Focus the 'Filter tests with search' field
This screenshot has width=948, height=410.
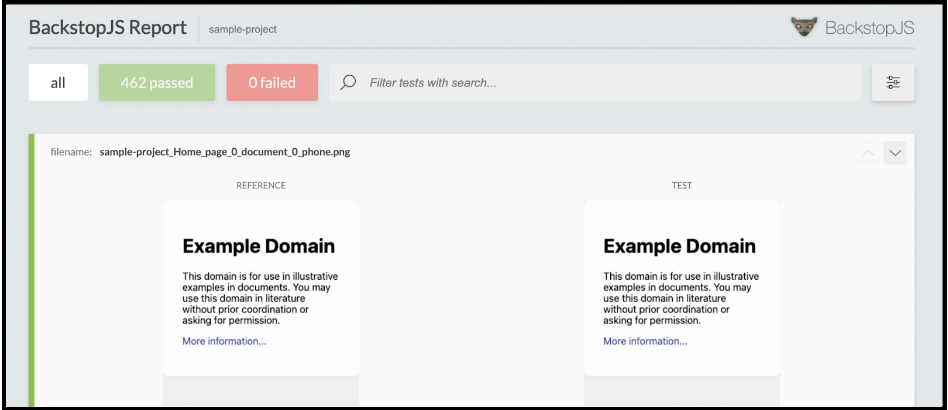(x=595, y=83)
